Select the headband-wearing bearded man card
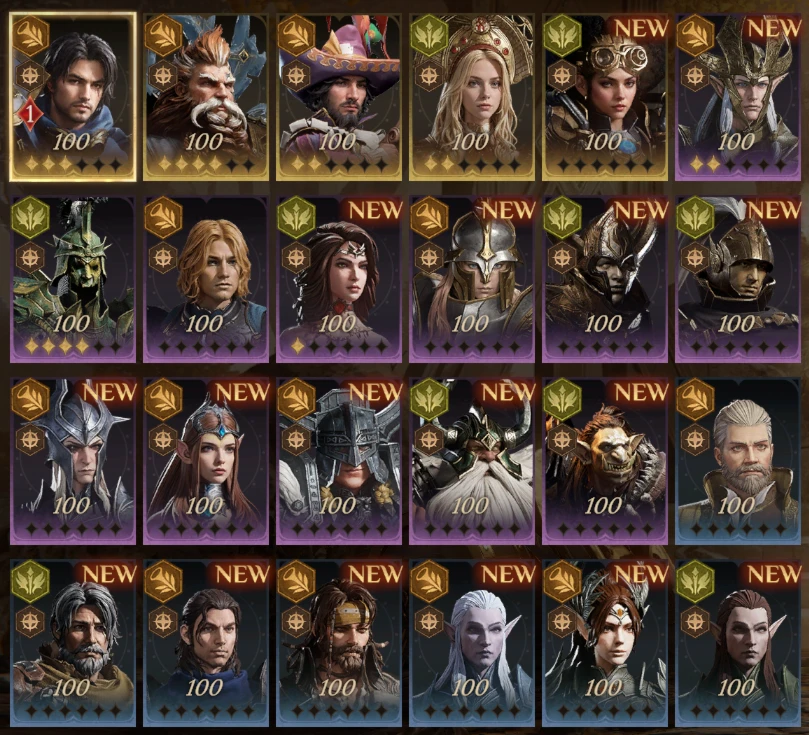Screen dimensions: 809x735 click(x=339, y=643)
